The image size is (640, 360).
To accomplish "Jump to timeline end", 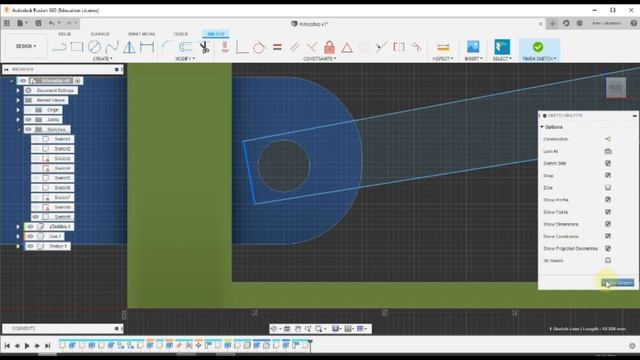I will pyautogui.click(x=47, y=346).
